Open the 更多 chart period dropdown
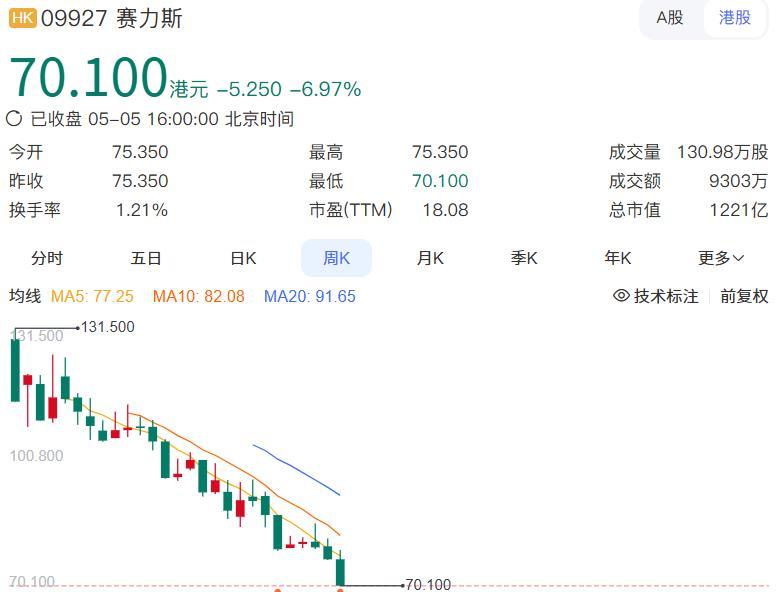The image size is (778, 592). click(x=721, y=258)
